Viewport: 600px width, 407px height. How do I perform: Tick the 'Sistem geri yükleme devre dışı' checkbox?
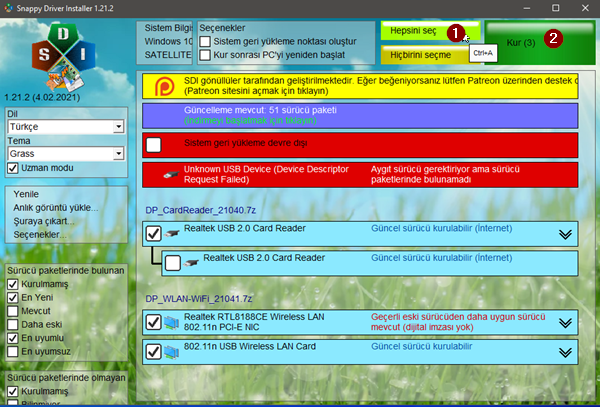click(x=153, y=145)
